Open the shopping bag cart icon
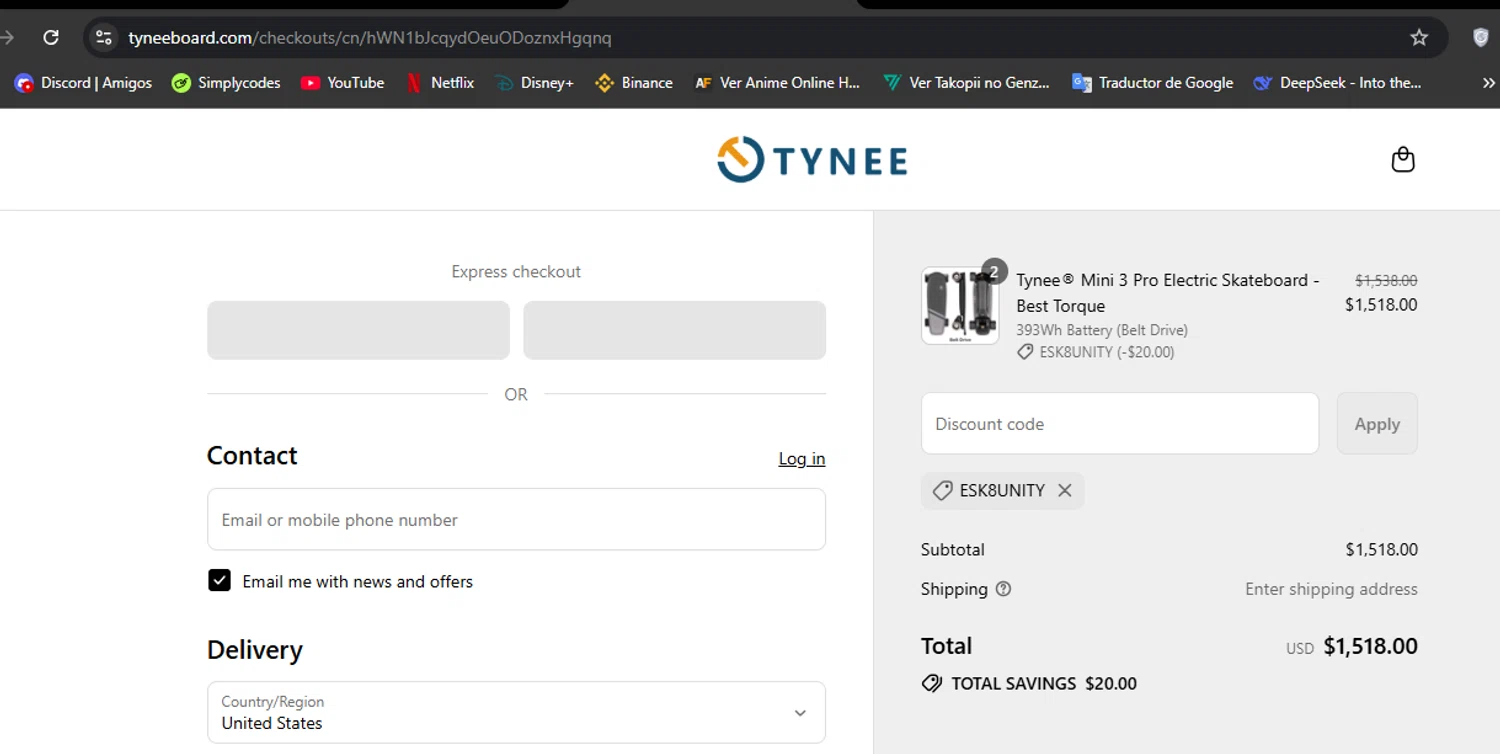1500x754 pixels. click(1403, 160)
